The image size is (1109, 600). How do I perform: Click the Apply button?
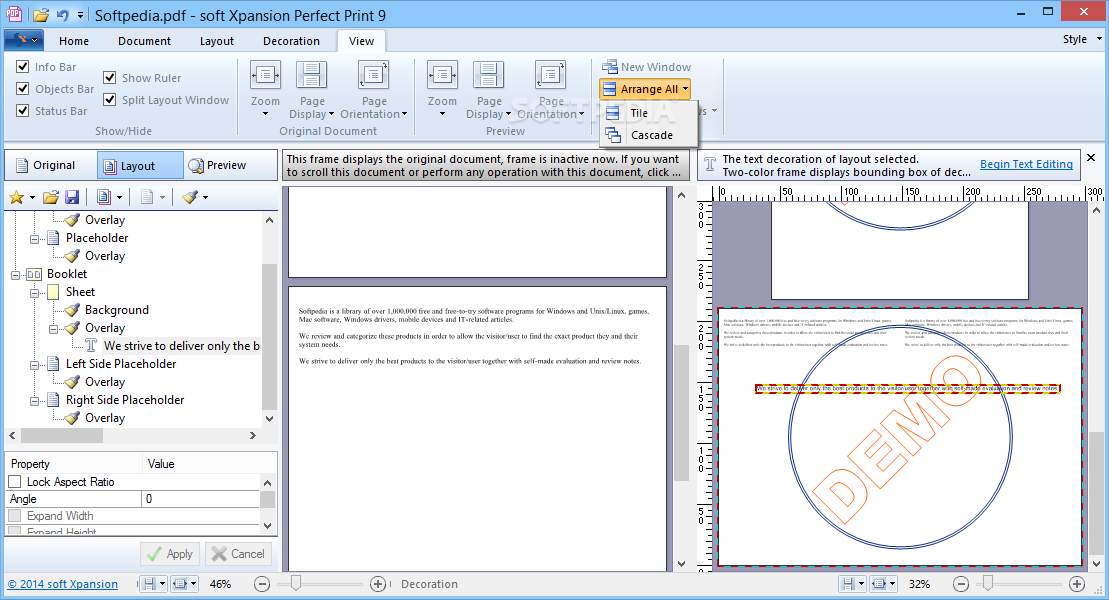tap(170, 554)
